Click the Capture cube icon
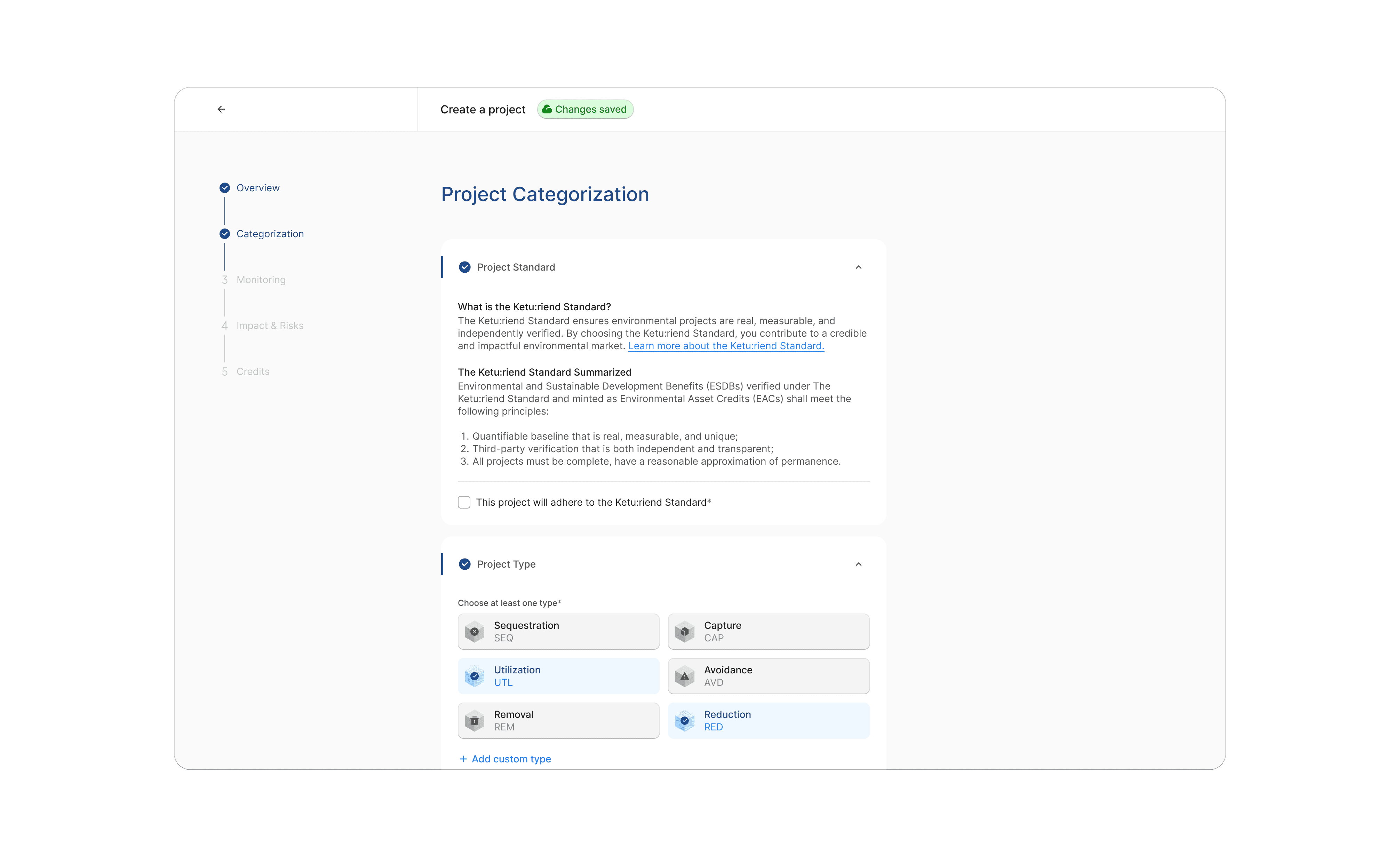Viewport: 1400px width, 857px height. (685, 632)
